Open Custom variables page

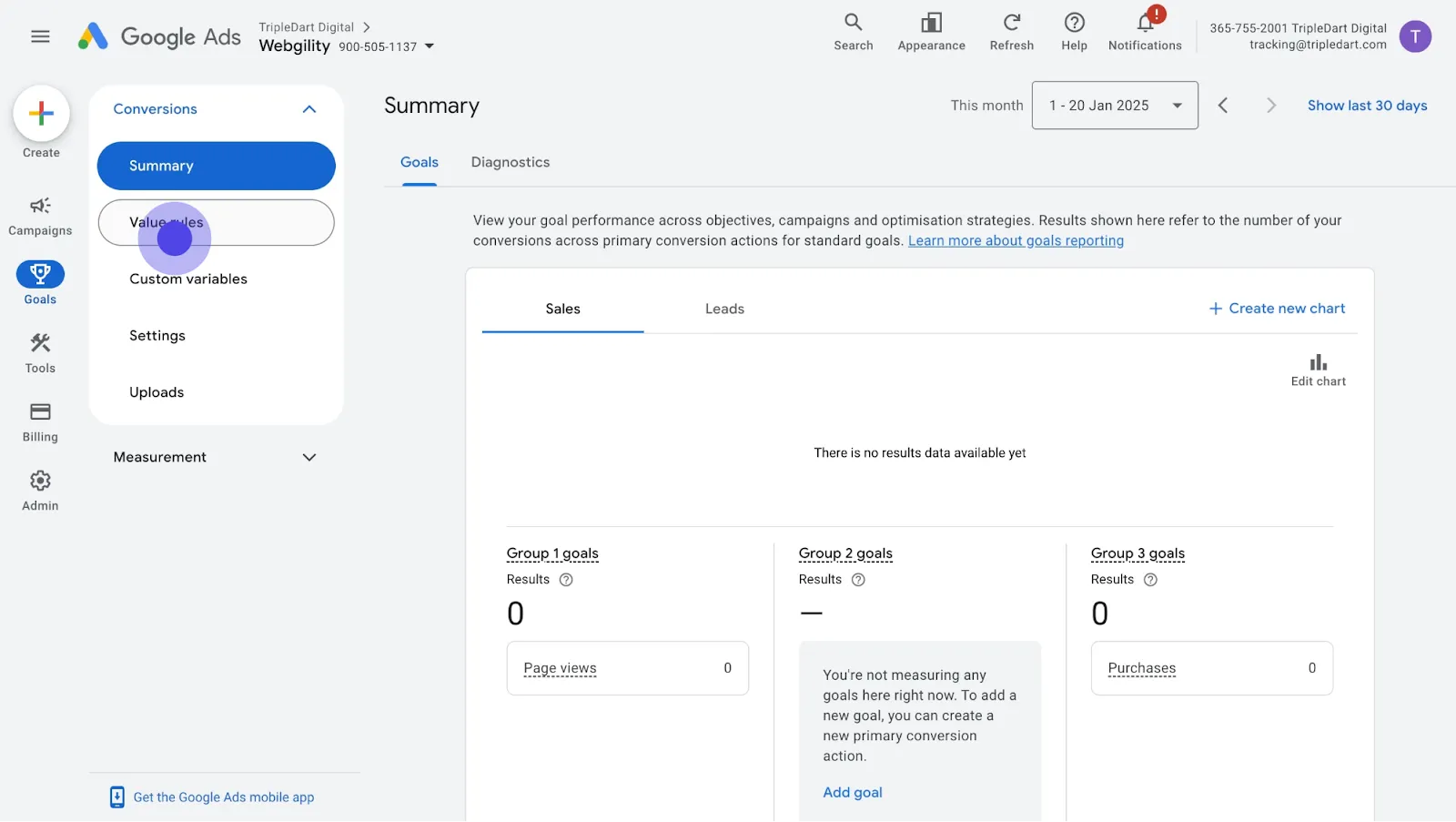coord(188,279)
